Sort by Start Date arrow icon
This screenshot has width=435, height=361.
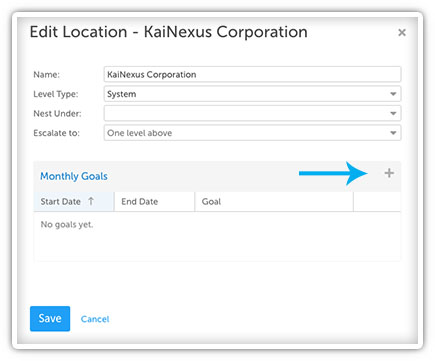click(x=91, y=201)
